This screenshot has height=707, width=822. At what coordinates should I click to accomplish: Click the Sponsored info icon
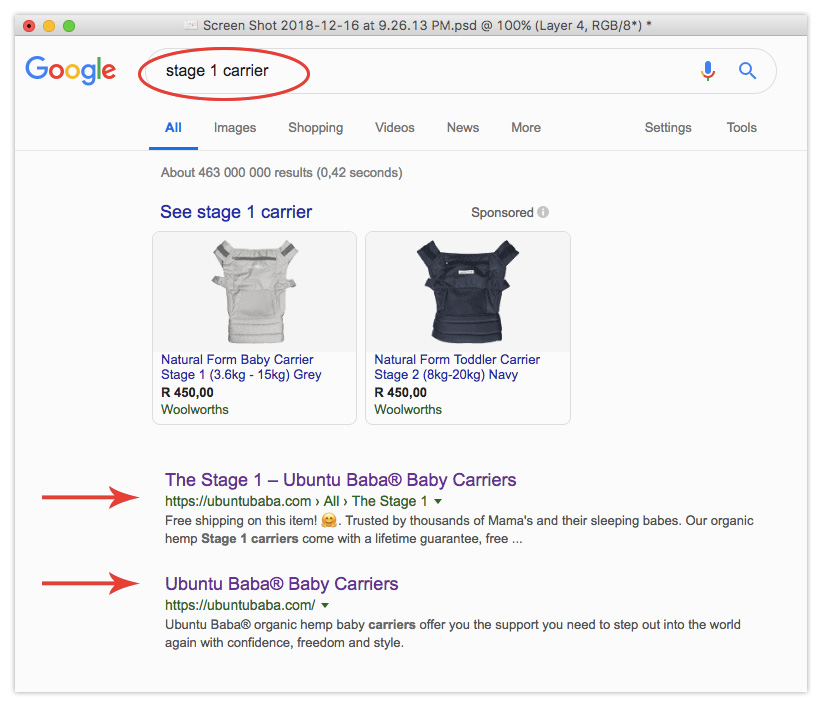click(x=543, y=213)
